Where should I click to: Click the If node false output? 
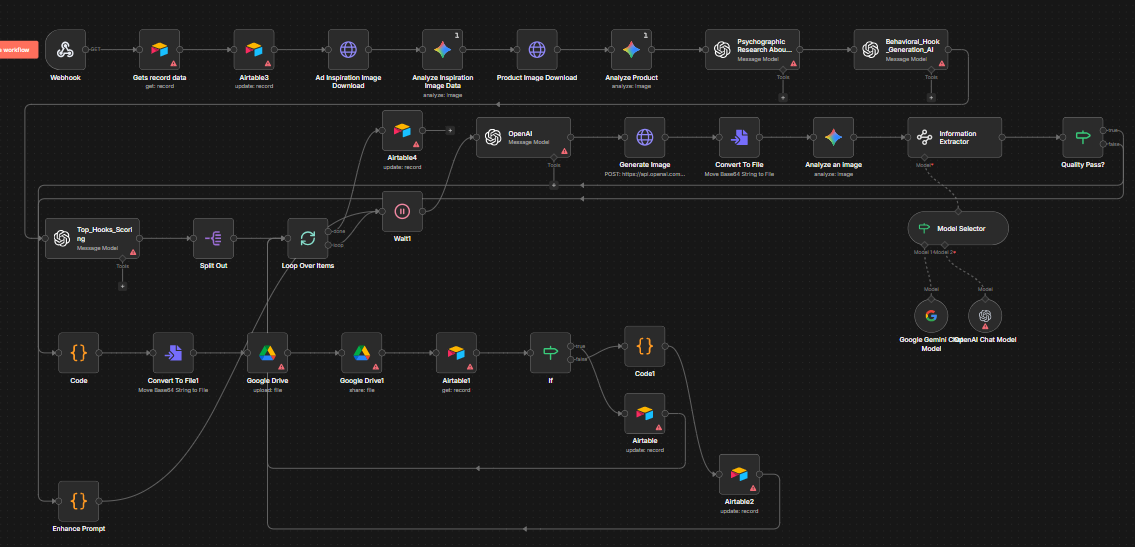pos(571,360)
